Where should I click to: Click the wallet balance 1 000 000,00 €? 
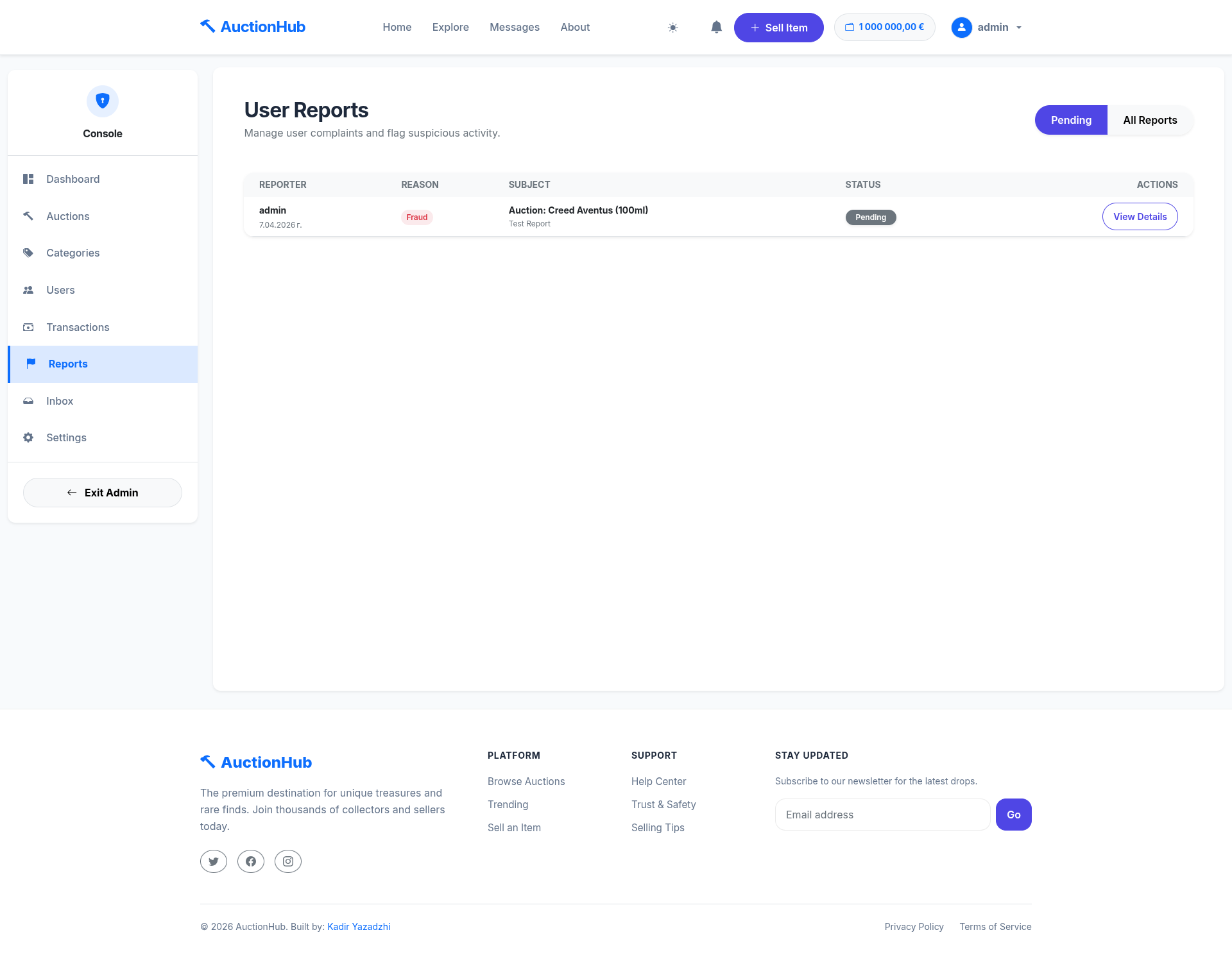(x=884, y=27)
